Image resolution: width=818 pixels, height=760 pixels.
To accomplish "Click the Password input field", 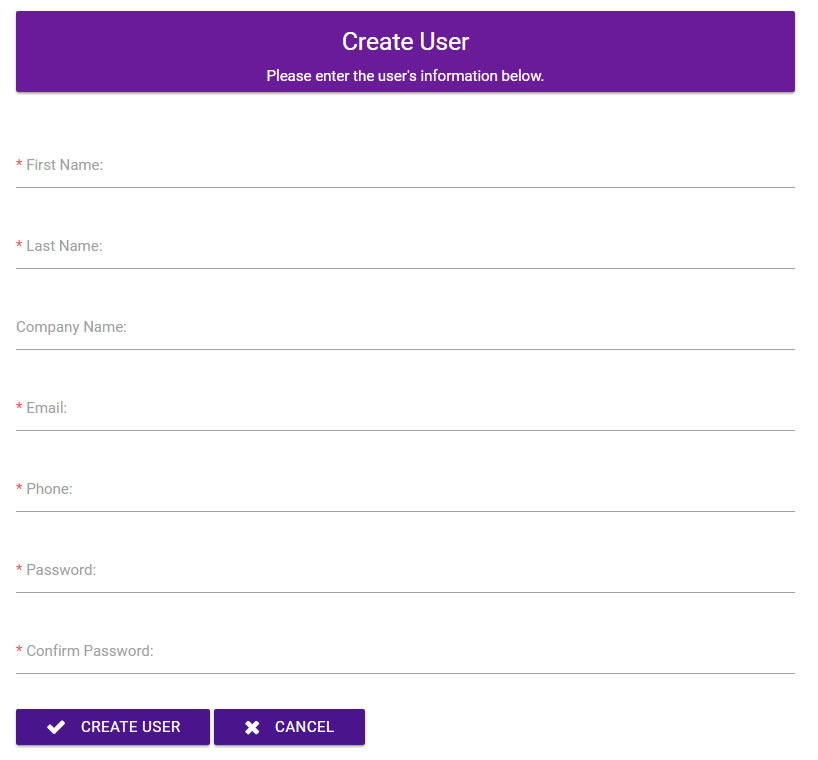I will pyautogui.click(x=400, y=583).
